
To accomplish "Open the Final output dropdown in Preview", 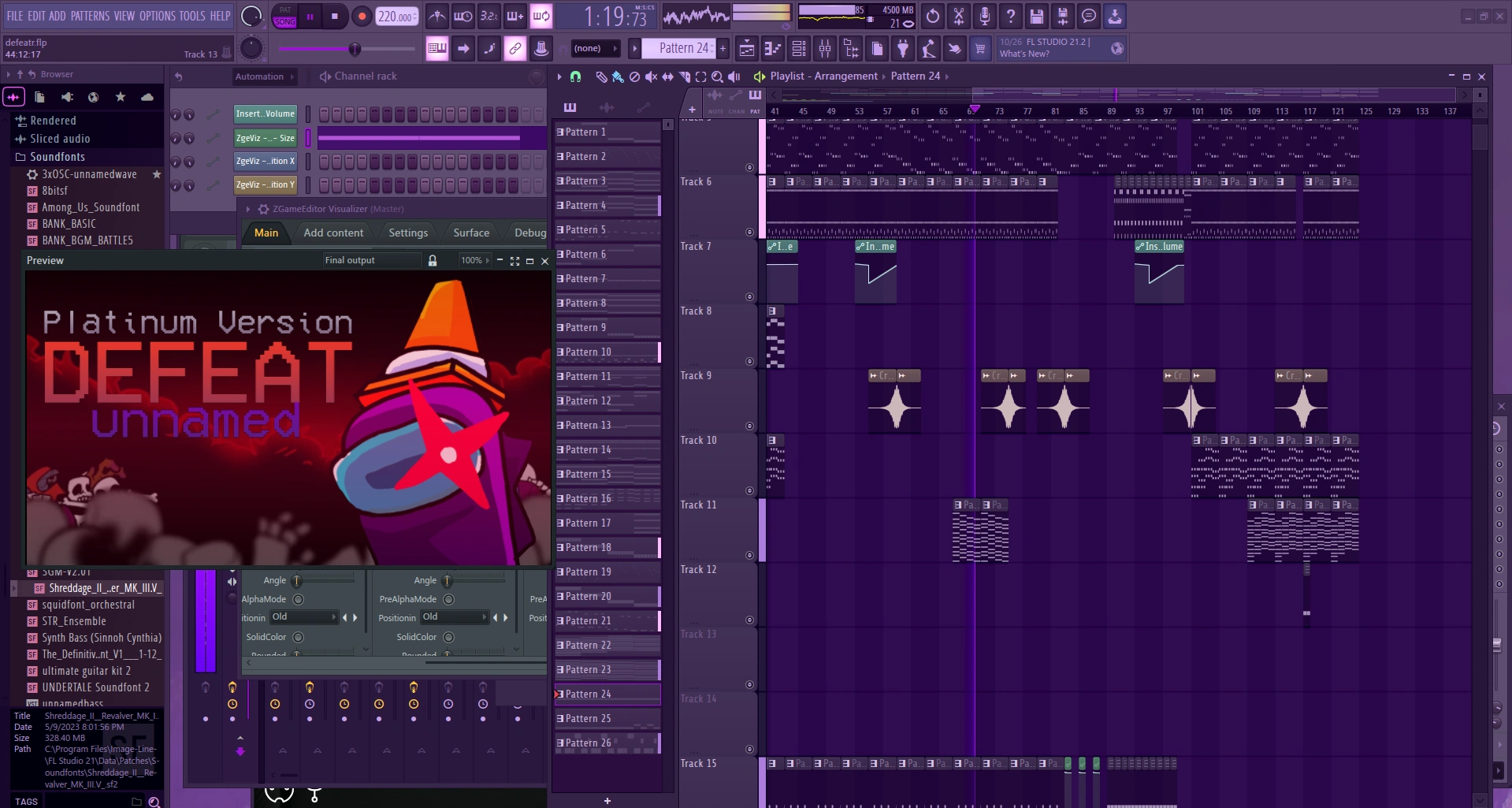I will coord(370,261).
